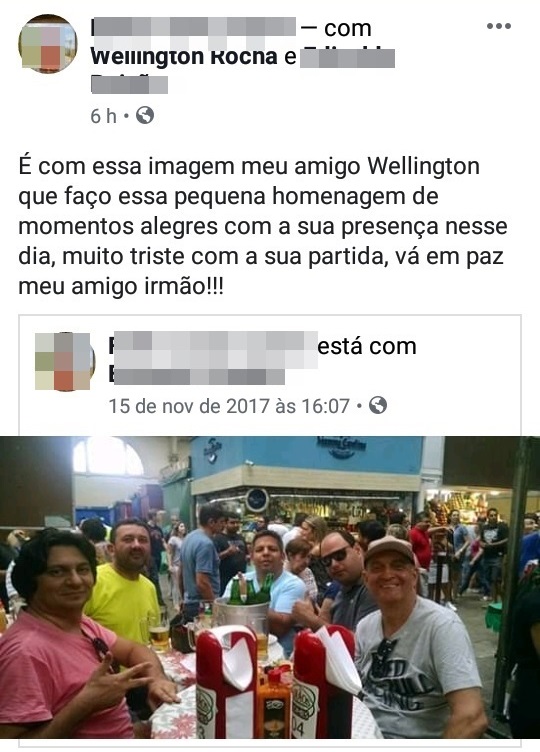Open the three-dot post options menu

[x=499, y=26]
